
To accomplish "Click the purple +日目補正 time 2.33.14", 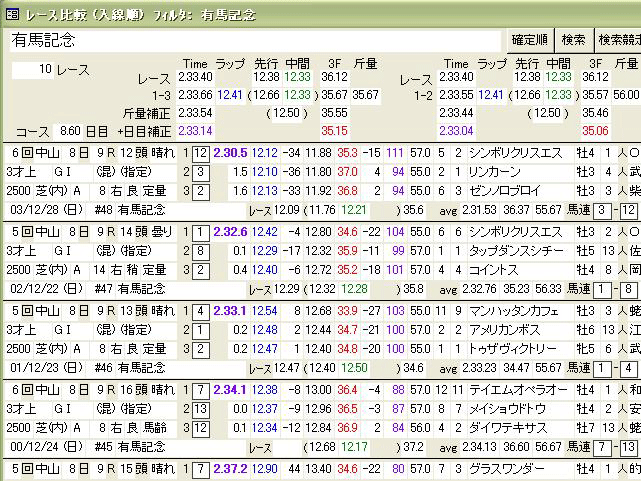I will [x=195, y=131].
